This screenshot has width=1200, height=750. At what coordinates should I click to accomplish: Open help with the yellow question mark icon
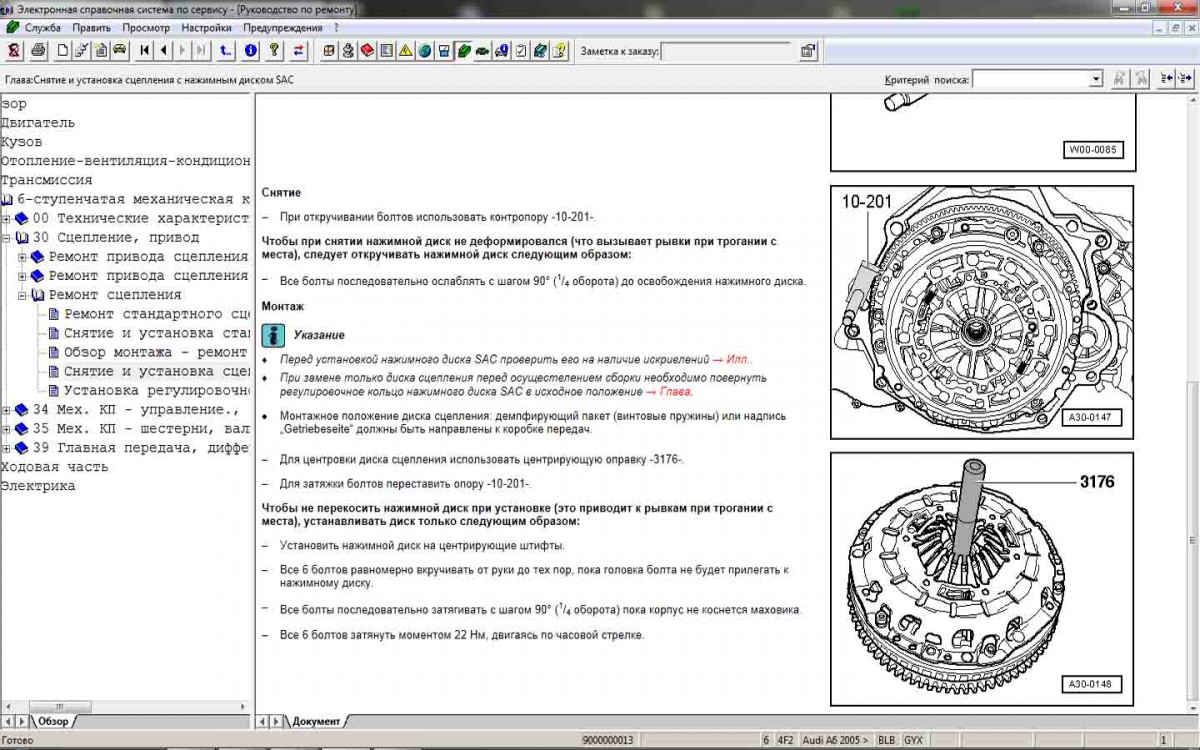pos(273,50)
